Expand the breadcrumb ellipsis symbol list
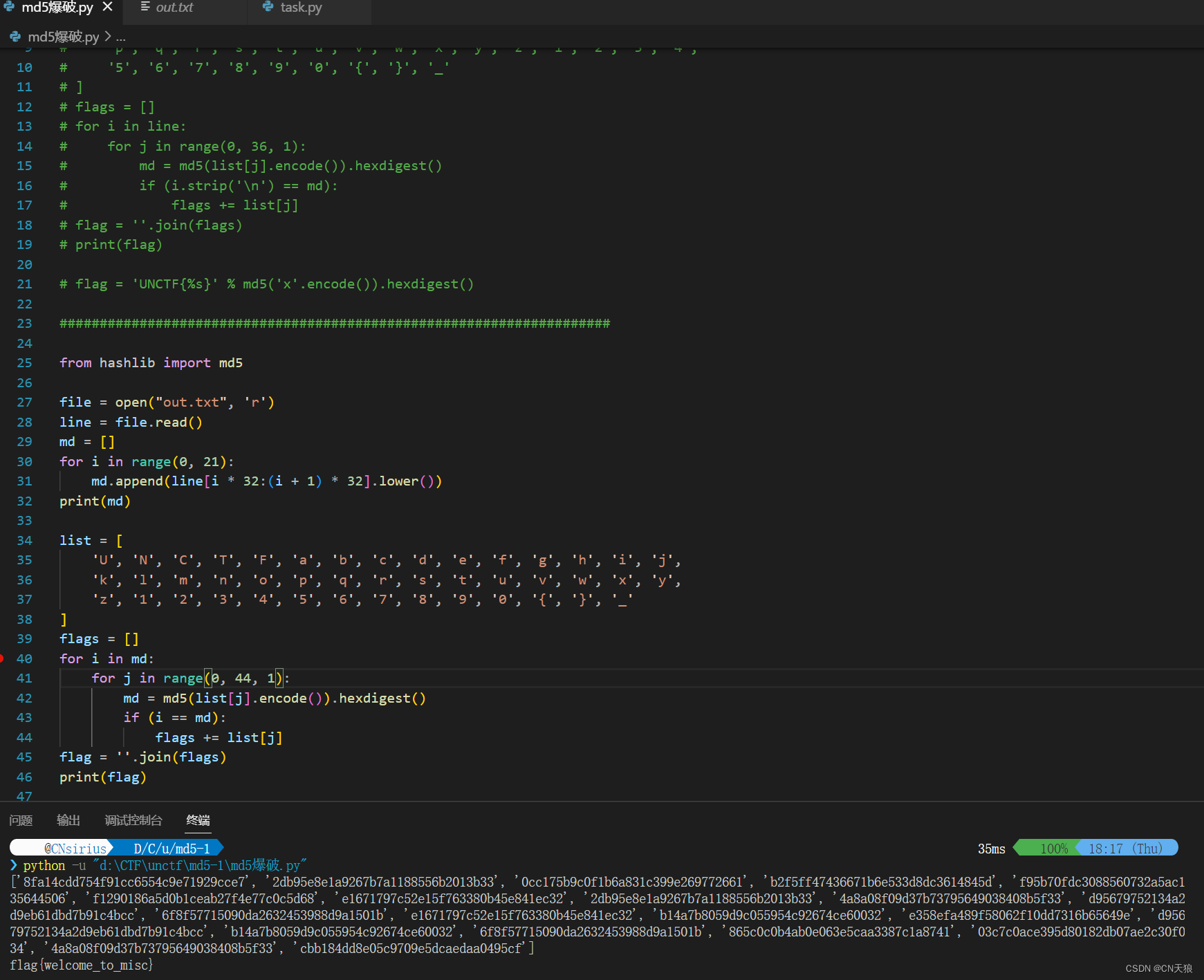Screen dimensions: 1204x980 pyautogui.click(x=121, y=37)
